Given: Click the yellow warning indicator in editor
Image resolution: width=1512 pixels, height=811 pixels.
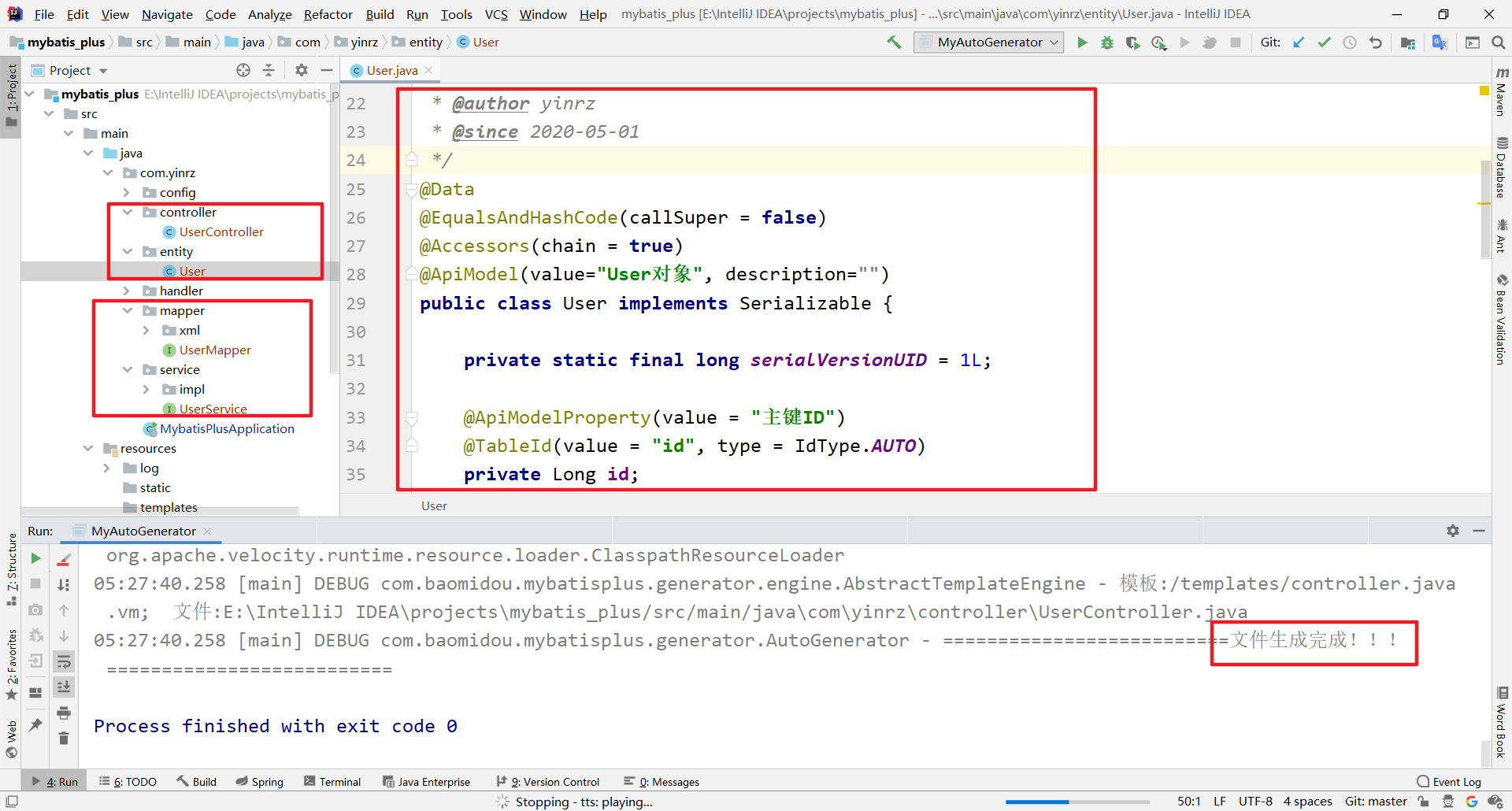Looking at the screenshot, I should [1484, 91].
